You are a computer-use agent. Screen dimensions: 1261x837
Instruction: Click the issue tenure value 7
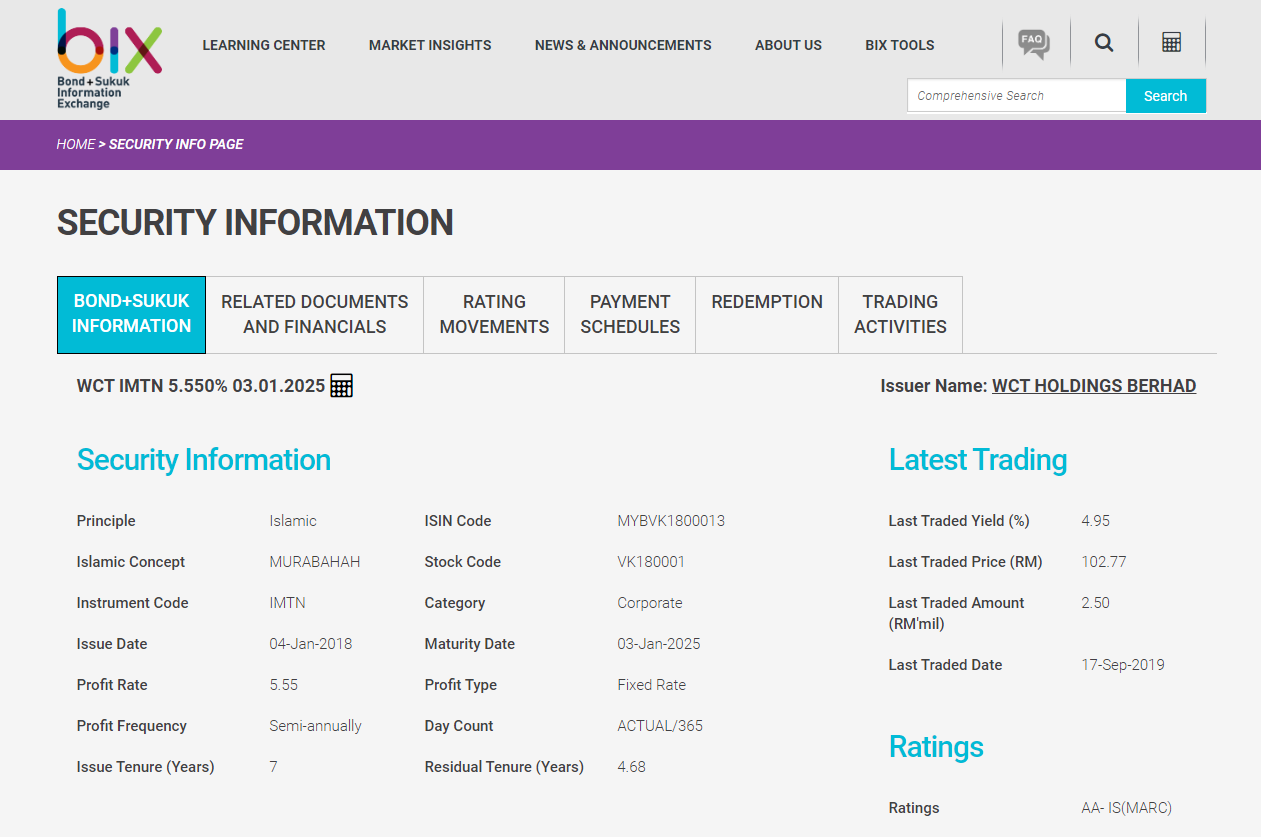[x=273, y=767]
